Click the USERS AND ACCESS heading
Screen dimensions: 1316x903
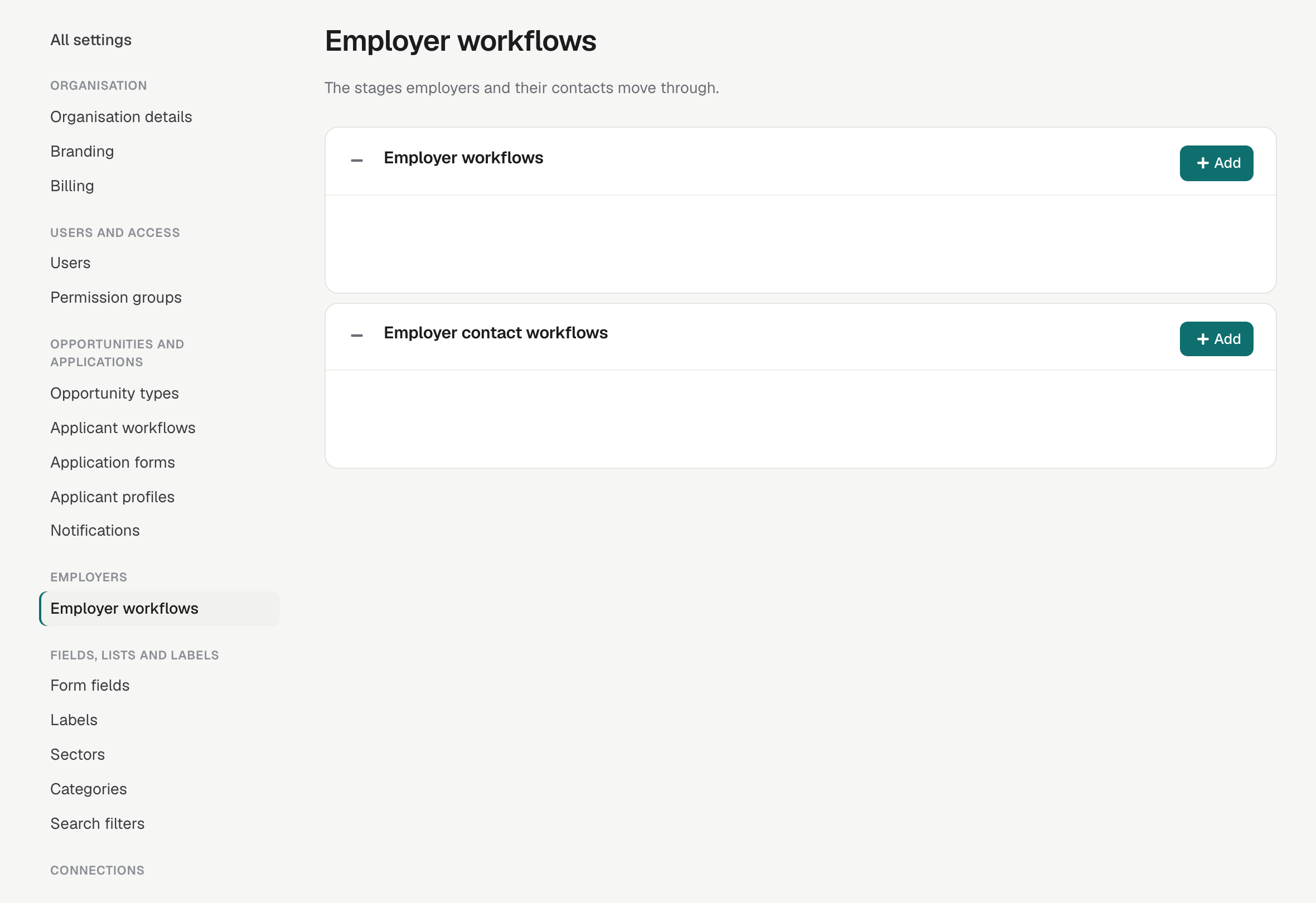point(115,232)
